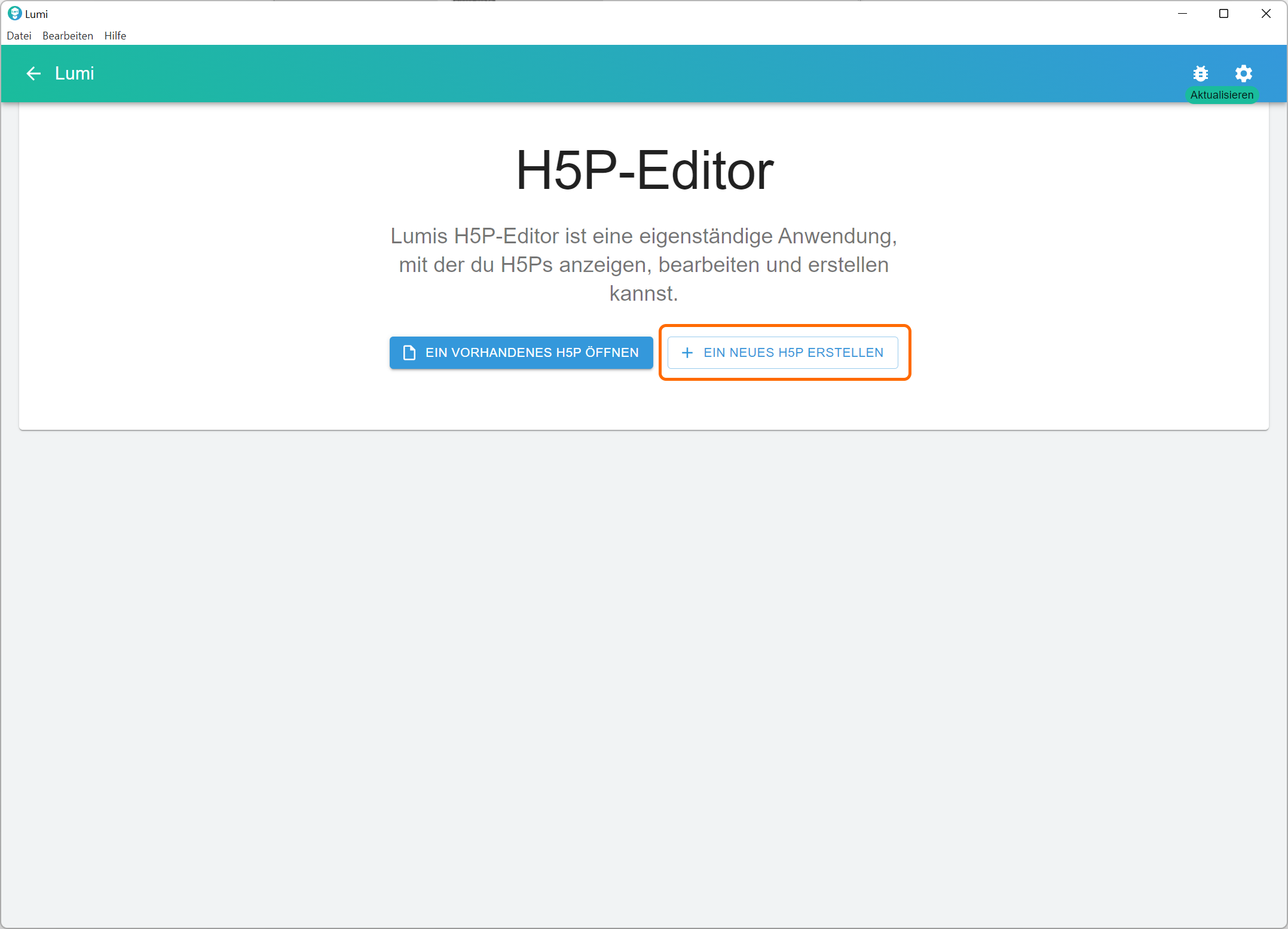This screenshot has width=1288, height=929.
Task: Open the bug report icon
Action: point(1200,74)
